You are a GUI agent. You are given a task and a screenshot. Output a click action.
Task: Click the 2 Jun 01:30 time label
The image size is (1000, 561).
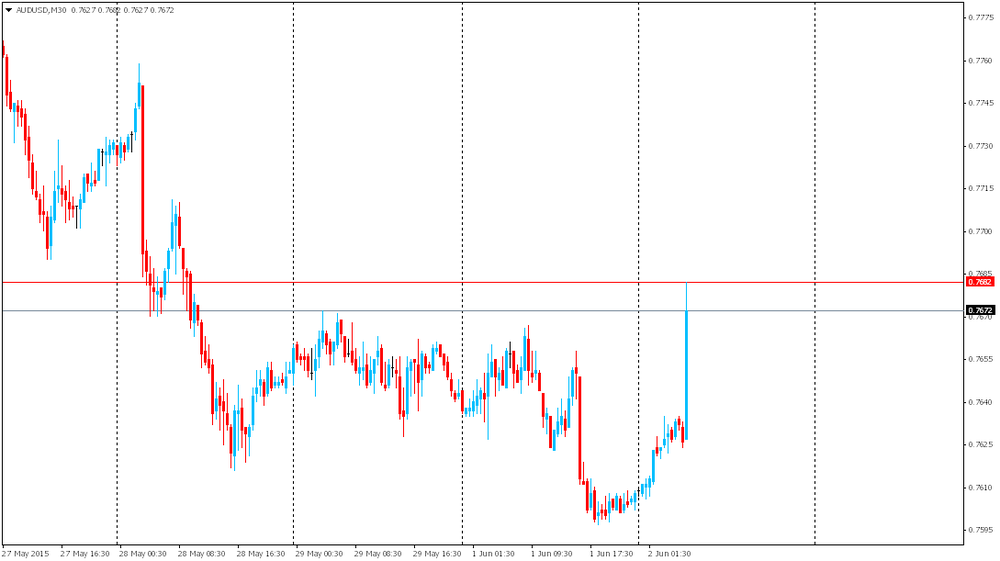pos(670,553)
